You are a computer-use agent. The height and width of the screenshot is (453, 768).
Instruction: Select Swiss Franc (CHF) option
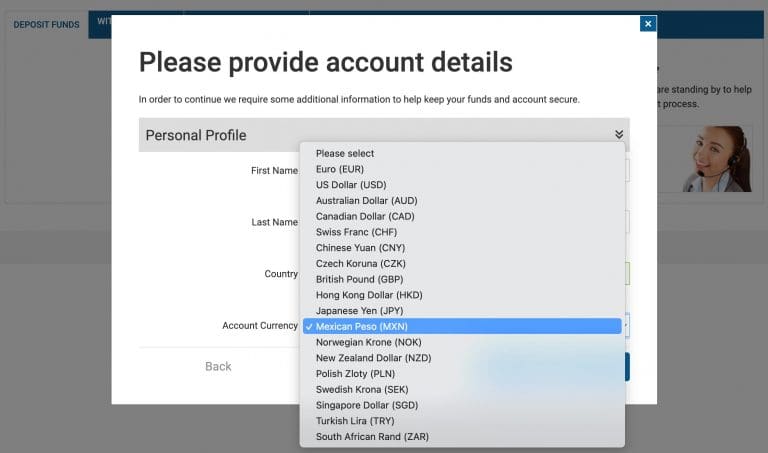[x=462, y=232]
